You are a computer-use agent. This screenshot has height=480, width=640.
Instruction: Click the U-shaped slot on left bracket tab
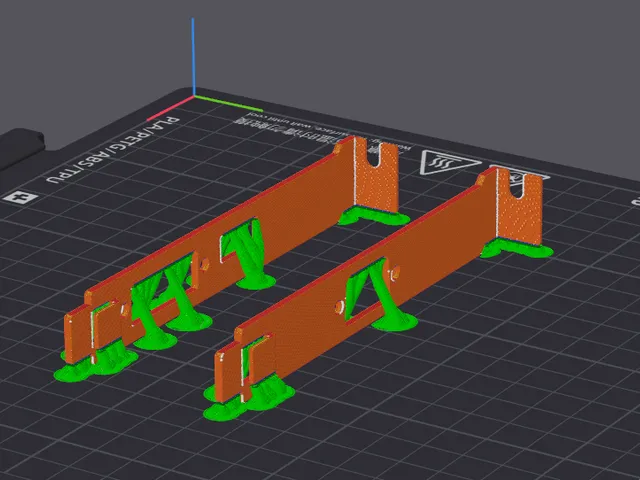(375, 154)
